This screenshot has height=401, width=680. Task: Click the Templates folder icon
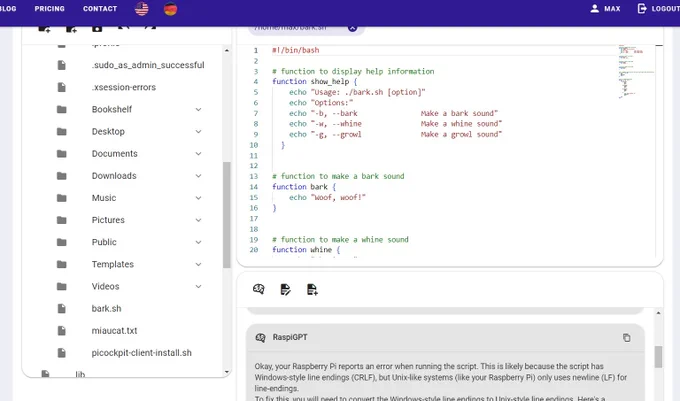click(62, 264)
